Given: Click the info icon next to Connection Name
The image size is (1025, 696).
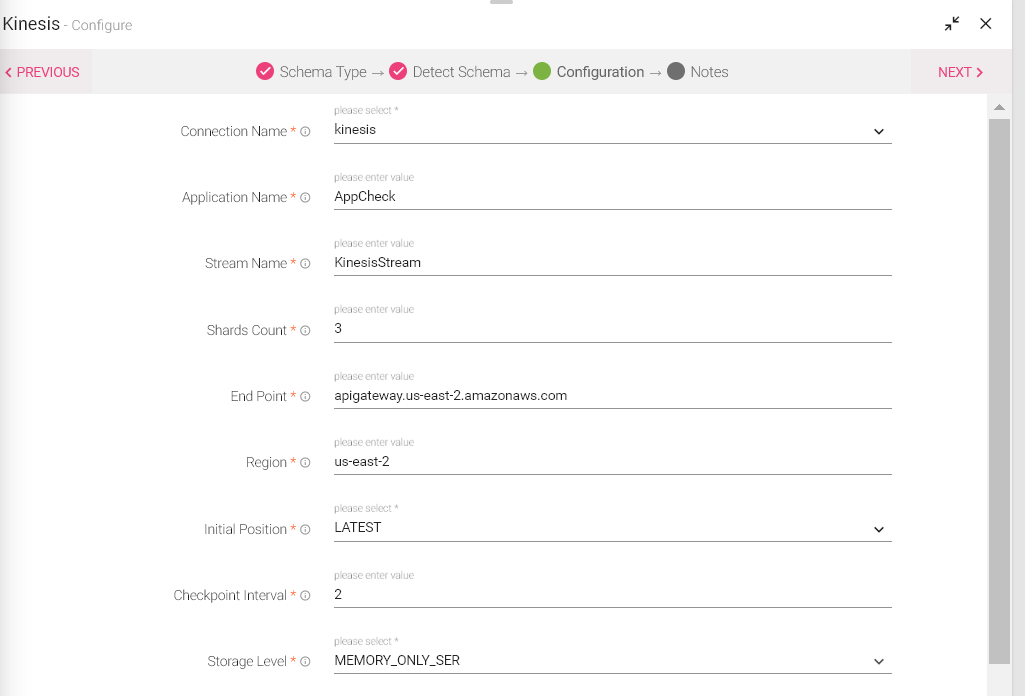Looking at the screenshot, I should (306, 132).
